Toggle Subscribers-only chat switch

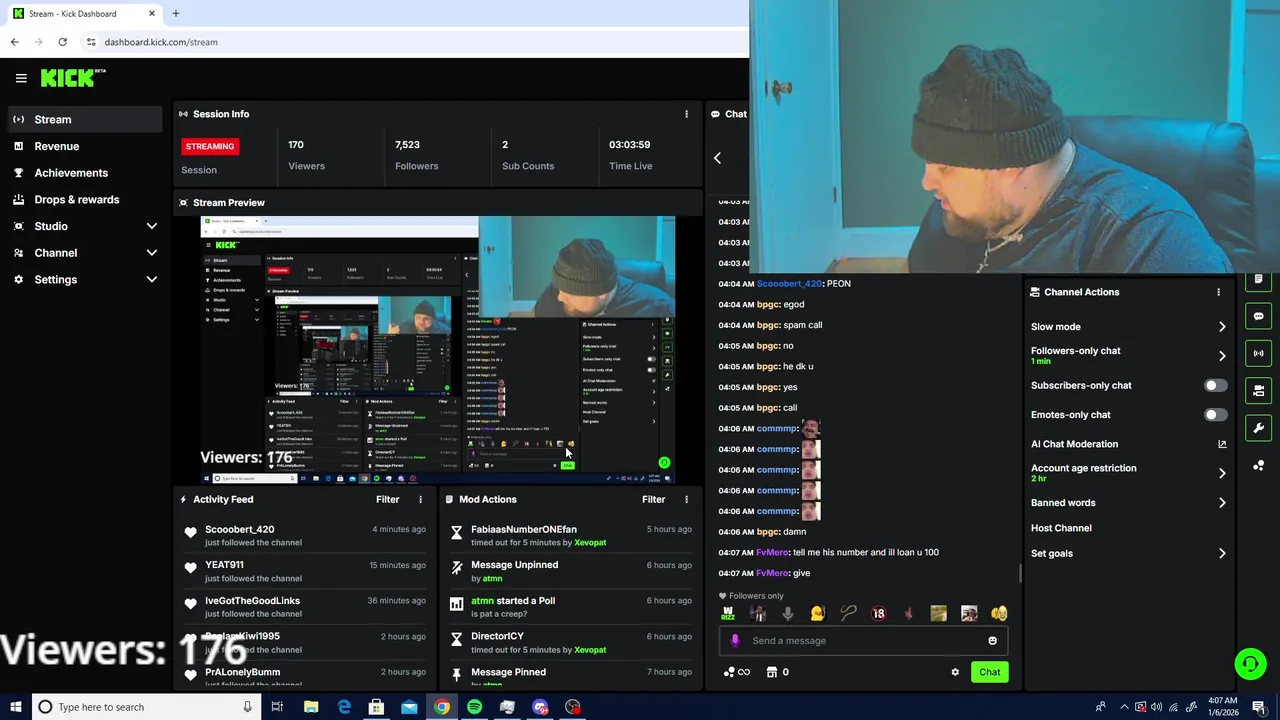pos(1215,385)
